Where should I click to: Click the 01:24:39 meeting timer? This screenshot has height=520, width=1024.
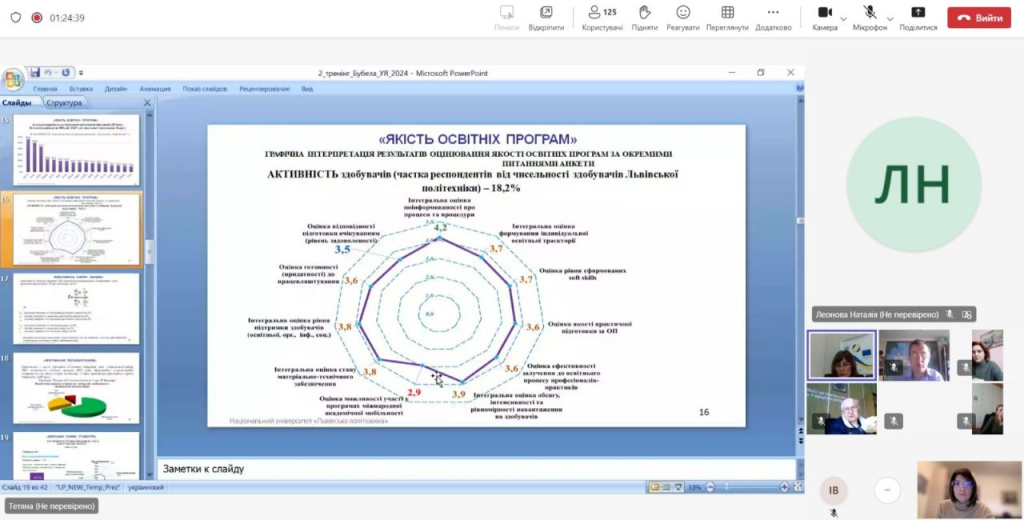pos(67,18)
